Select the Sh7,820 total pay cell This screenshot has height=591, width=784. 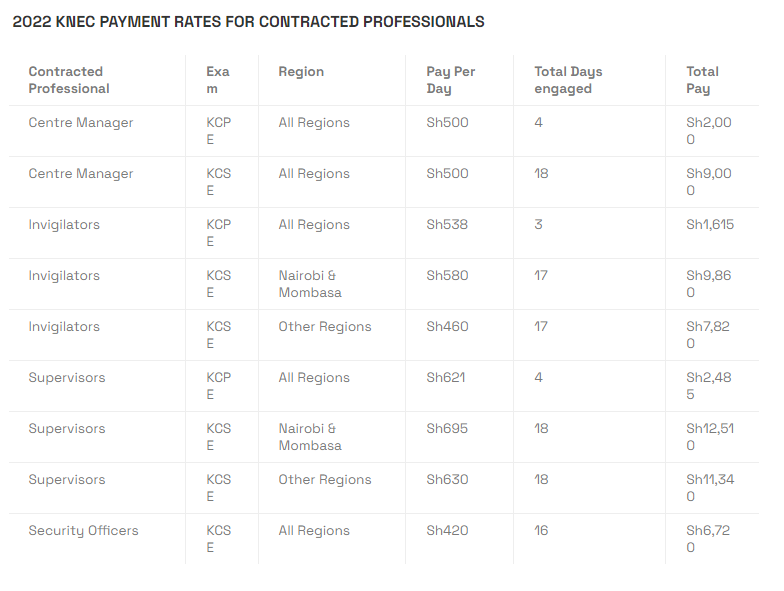tap(708, 335)
